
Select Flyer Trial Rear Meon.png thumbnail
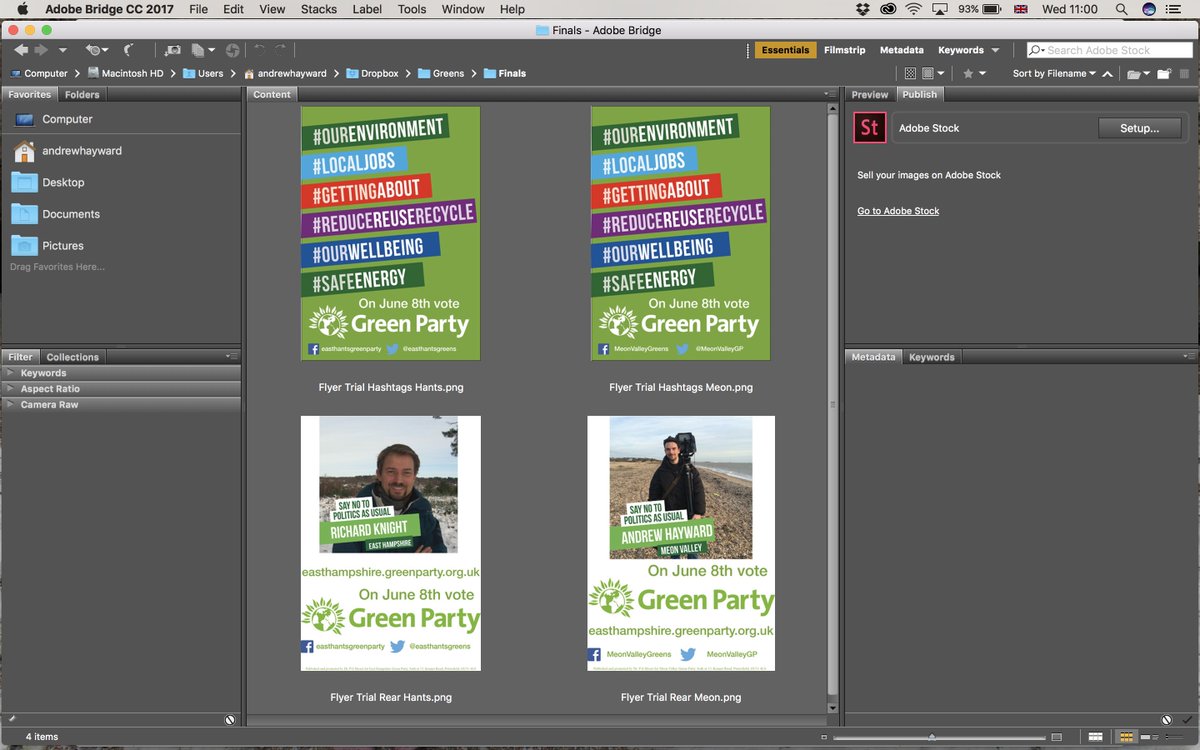pyautogui.click(x=681, y=543)
